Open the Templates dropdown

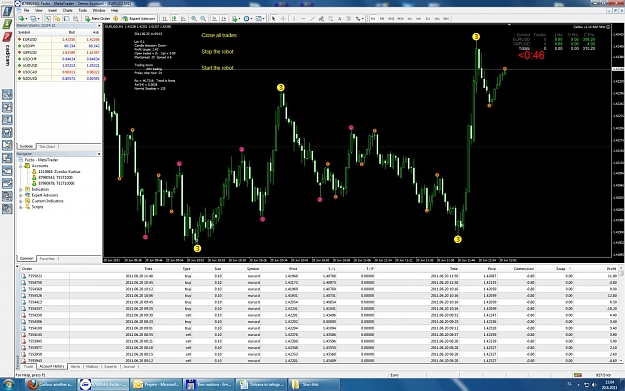[260, 18]
